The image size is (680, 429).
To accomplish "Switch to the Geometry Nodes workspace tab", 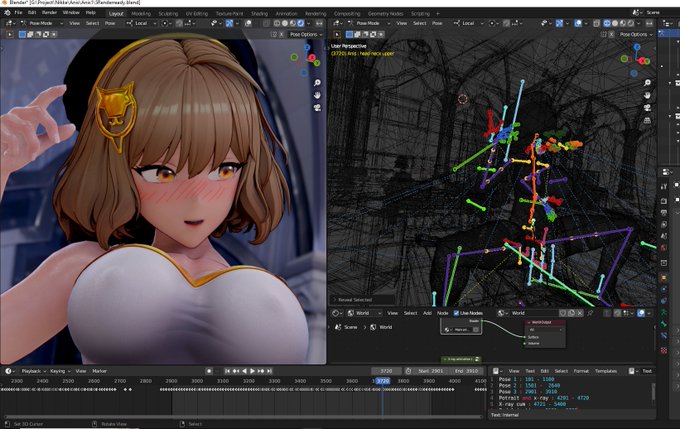I will [386, 13].
